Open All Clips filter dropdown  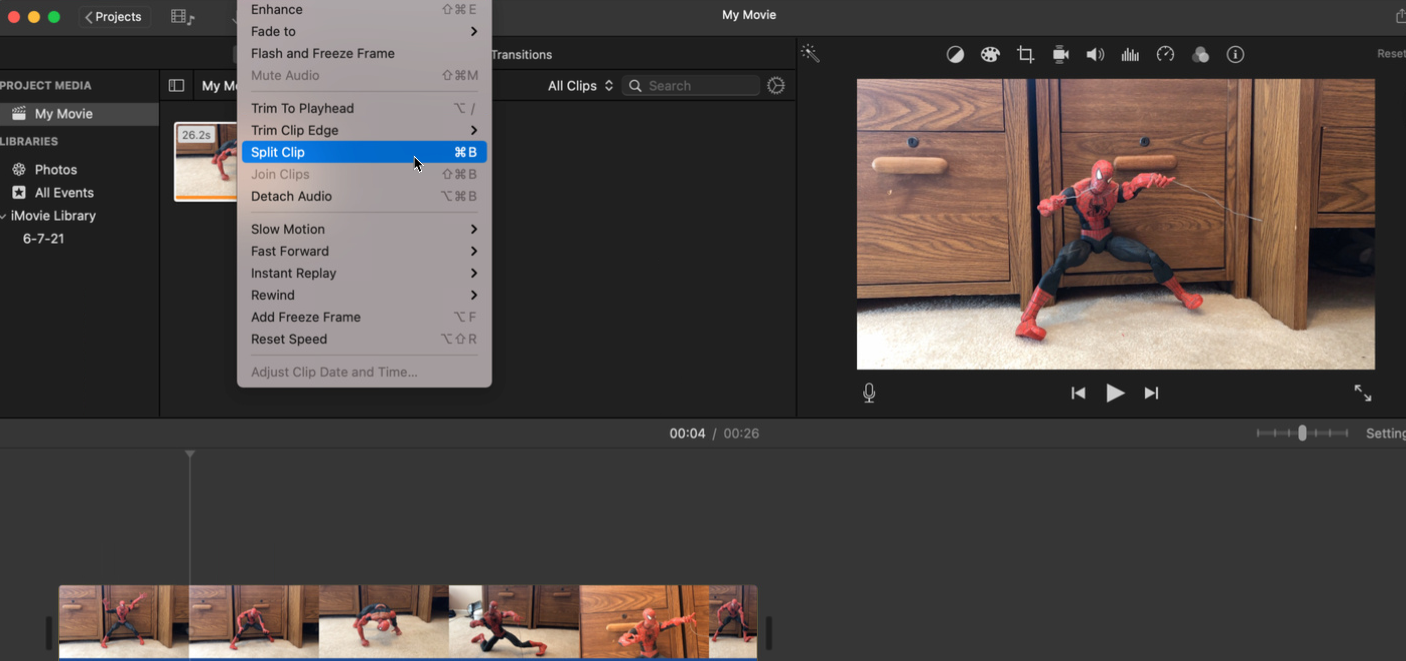point(580,86)
